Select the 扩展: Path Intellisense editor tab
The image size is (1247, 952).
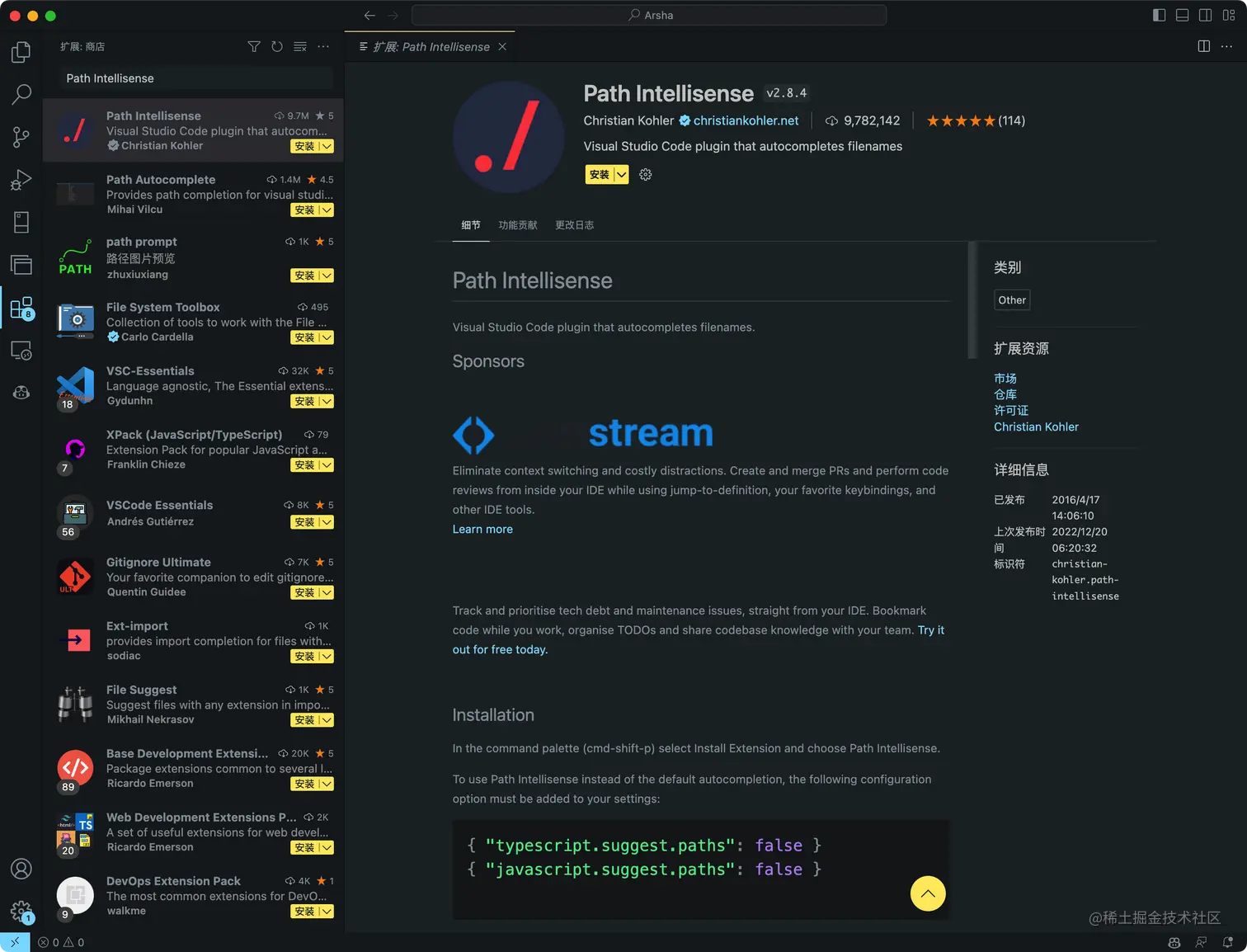[x=431, y=47]
